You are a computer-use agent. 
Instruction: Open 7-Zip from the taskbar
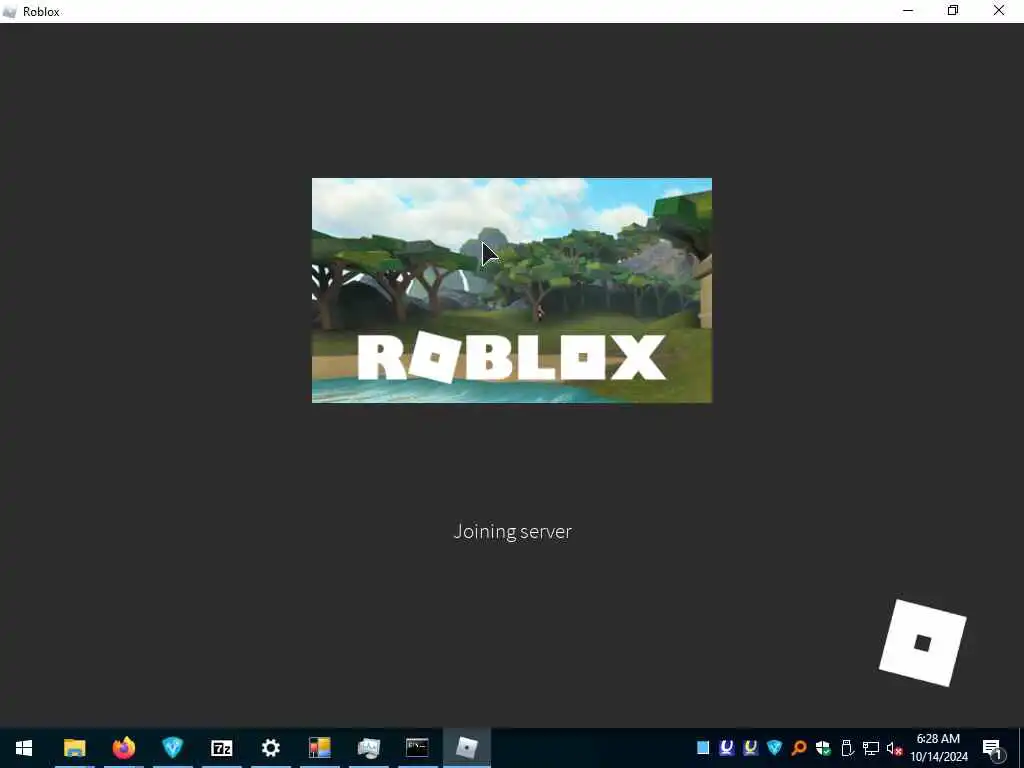(221, 748)
